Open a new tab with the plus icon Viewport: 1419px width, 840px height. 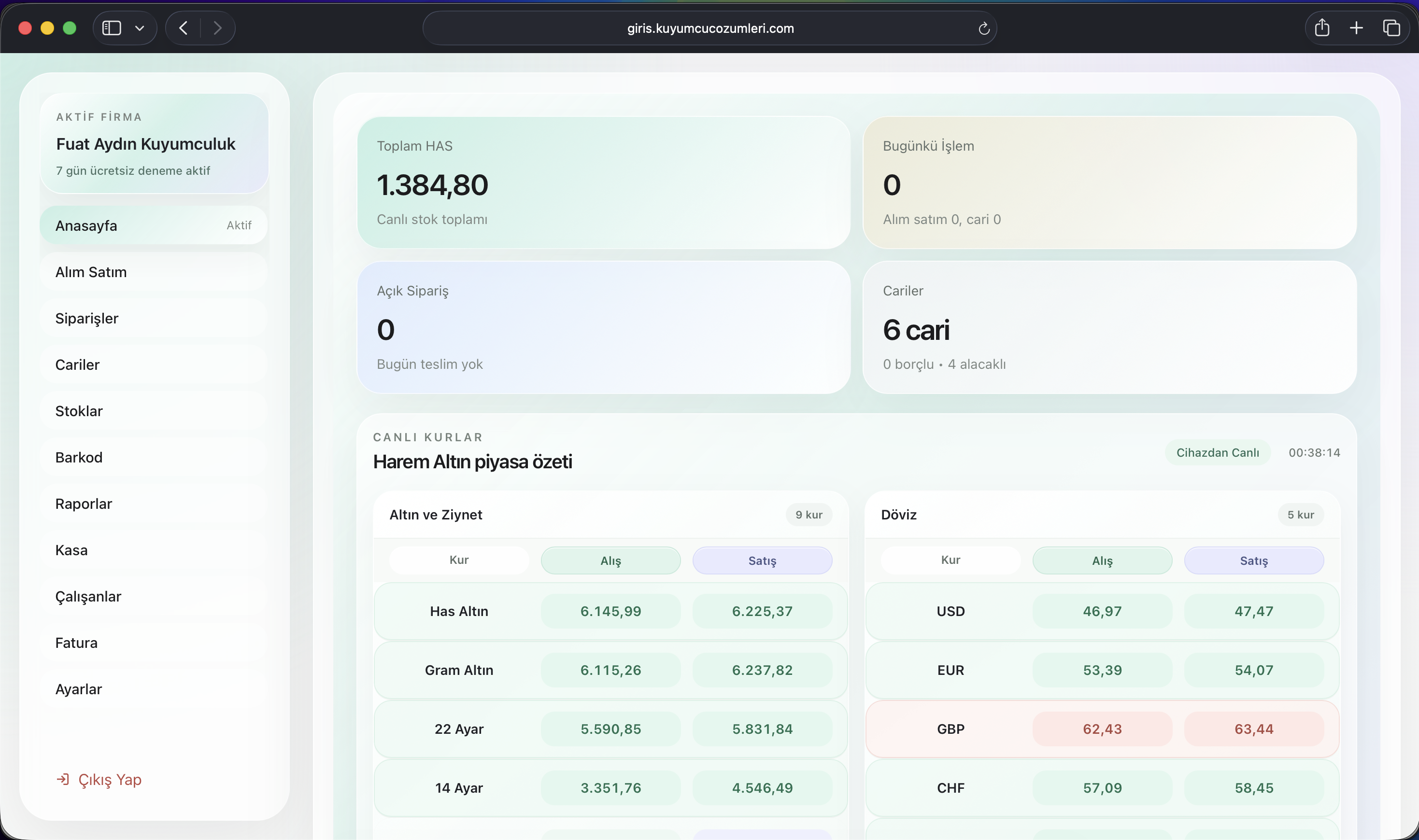tap(1356, 28)
